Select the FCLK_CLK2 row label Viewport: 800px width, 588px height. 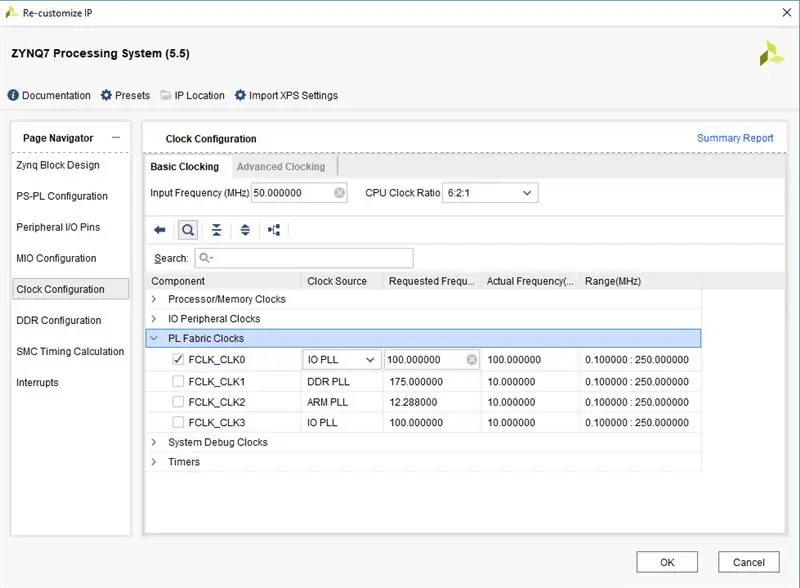coord(217,402)
